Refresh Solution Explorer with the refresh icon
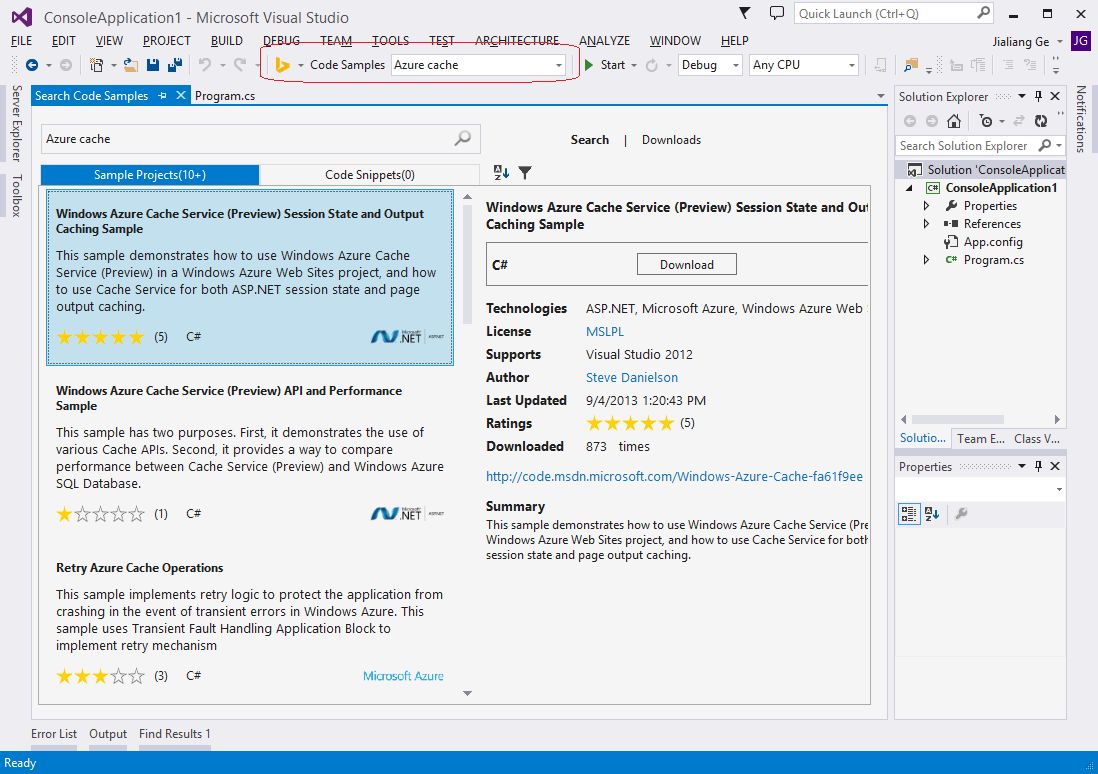1098x774 pixels. click(x=1041, y=121)
